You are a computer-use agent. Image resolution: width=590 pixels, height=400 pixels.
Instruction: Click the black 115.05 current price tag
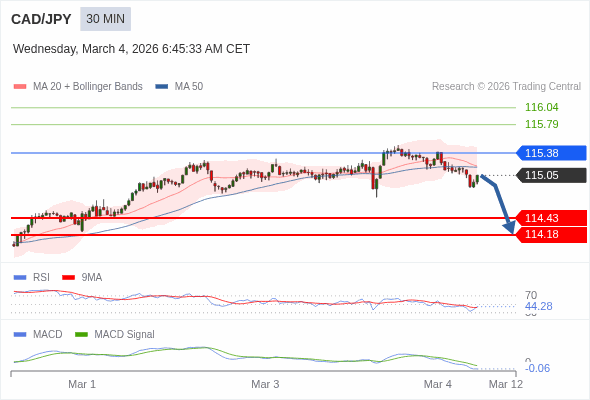pyautogui.click(x=551, y=175)
